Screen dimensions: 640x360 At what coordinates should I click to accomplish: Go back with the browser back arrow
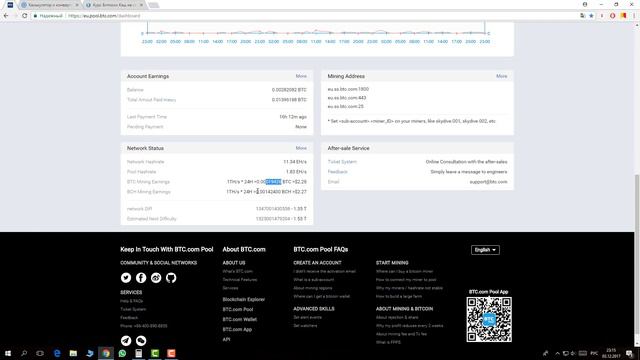(6, 16)
